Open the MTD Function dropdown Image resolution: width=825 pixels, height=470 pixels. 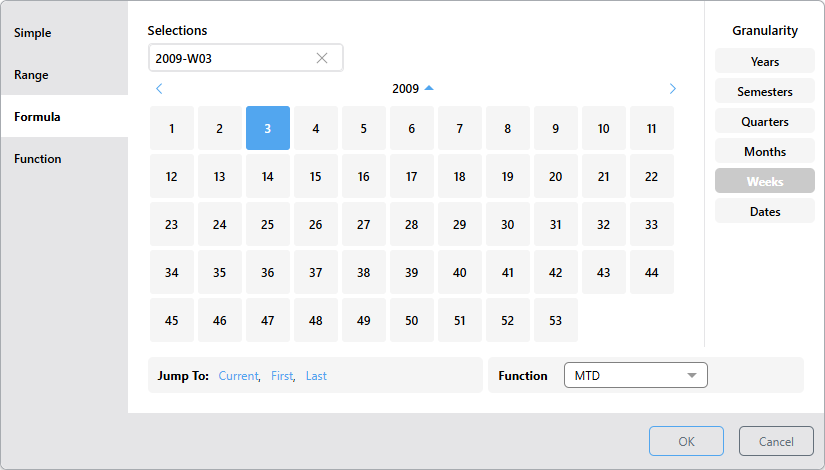click(636, 376)
